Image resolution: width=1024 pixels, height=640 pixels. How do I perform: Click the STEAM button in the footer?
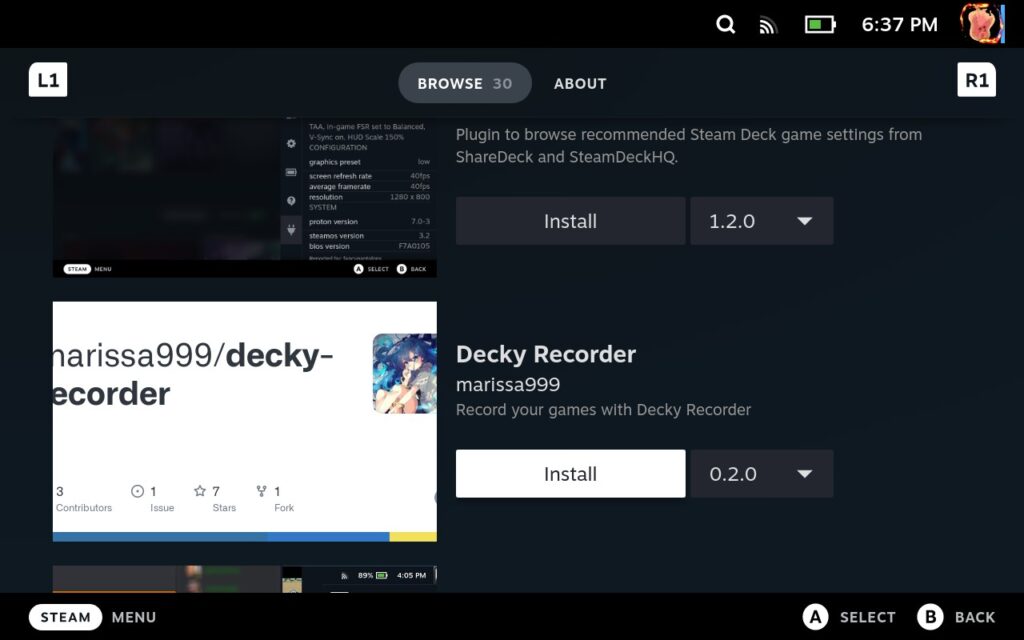pyautogui.click(x=65, y=617)
